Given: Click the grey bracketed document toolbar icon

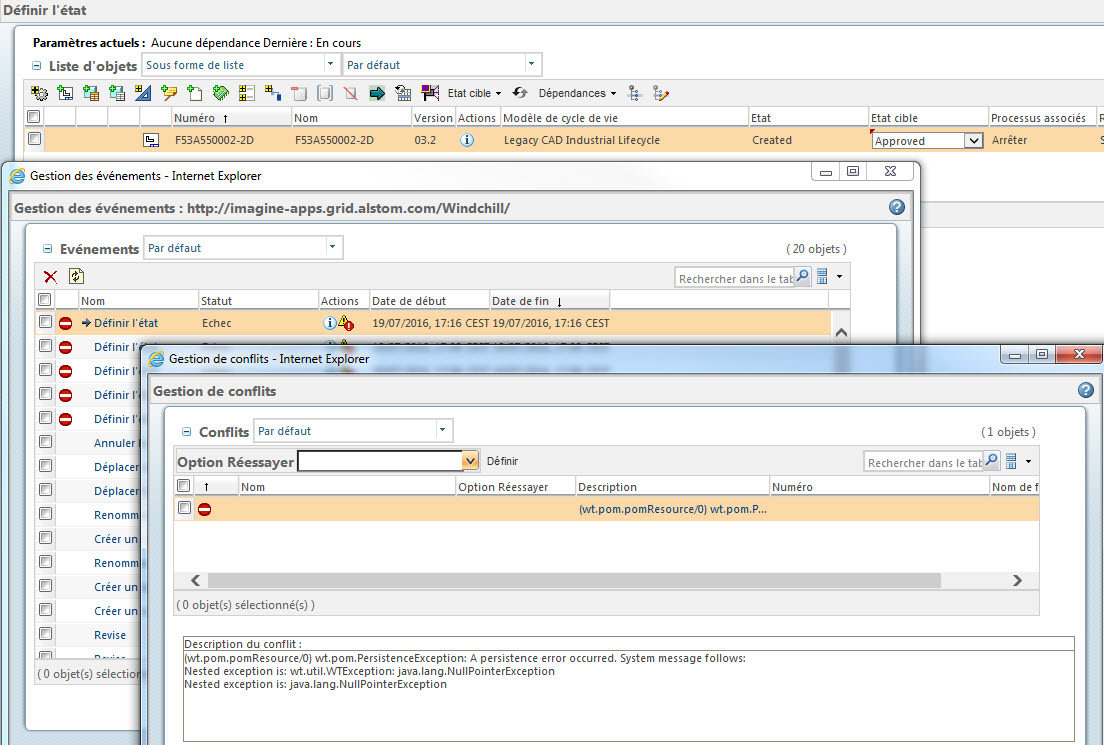Looking at the screenshot, I should click(x=325, y=93).
